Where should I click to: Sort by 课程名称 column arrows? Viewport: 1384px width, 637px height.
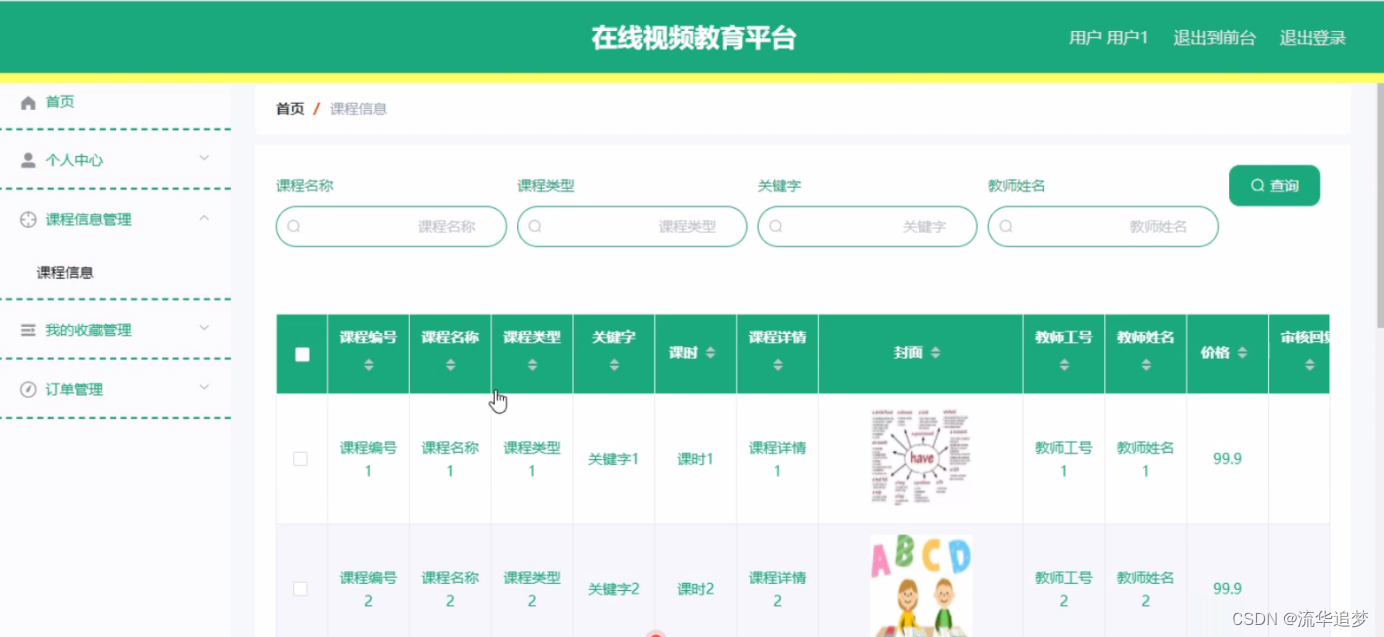tap(450, 366)
